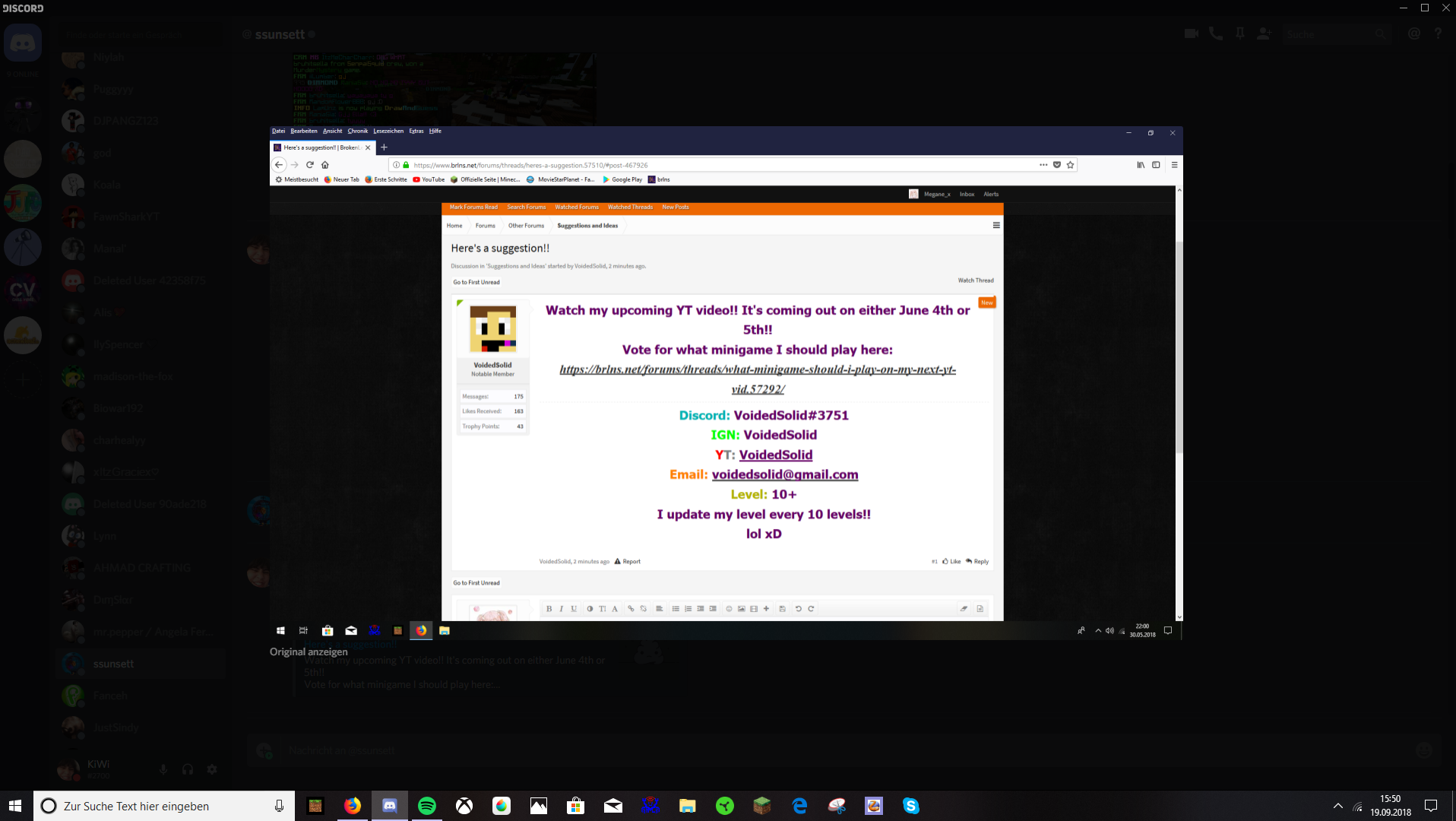Open pinned messages via pin icon
Image resolution: width=1456 pixels, height=821 pixels.
(1240, 34)
